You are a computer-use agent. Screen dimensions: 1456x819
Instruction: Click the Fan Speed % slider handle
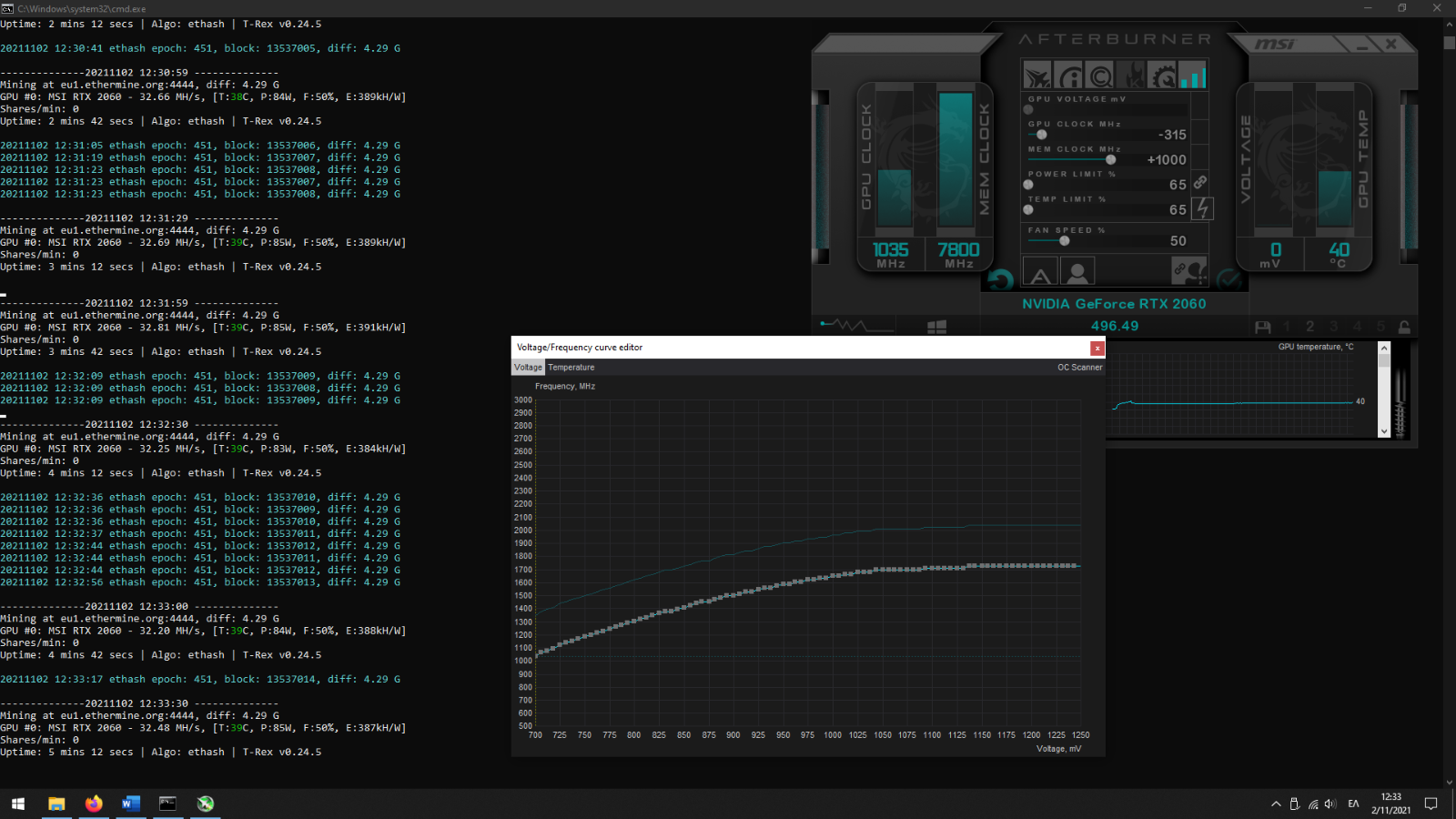click(x=1065, y=241)
